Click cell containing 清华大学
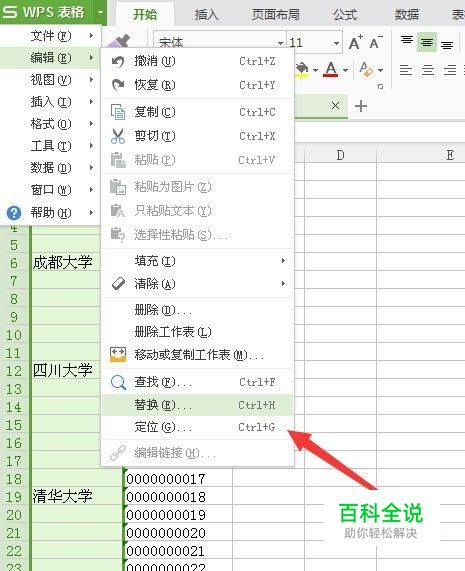Viewport: 465px width, 571px height. [x=76, y=496]
